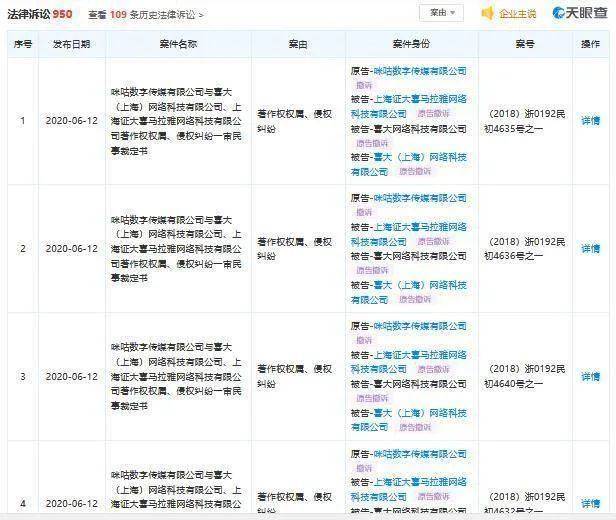Screen dimensions: 616x520
Task: Open 详情 for case 4636号之一
Action: (x=590, y=249)
